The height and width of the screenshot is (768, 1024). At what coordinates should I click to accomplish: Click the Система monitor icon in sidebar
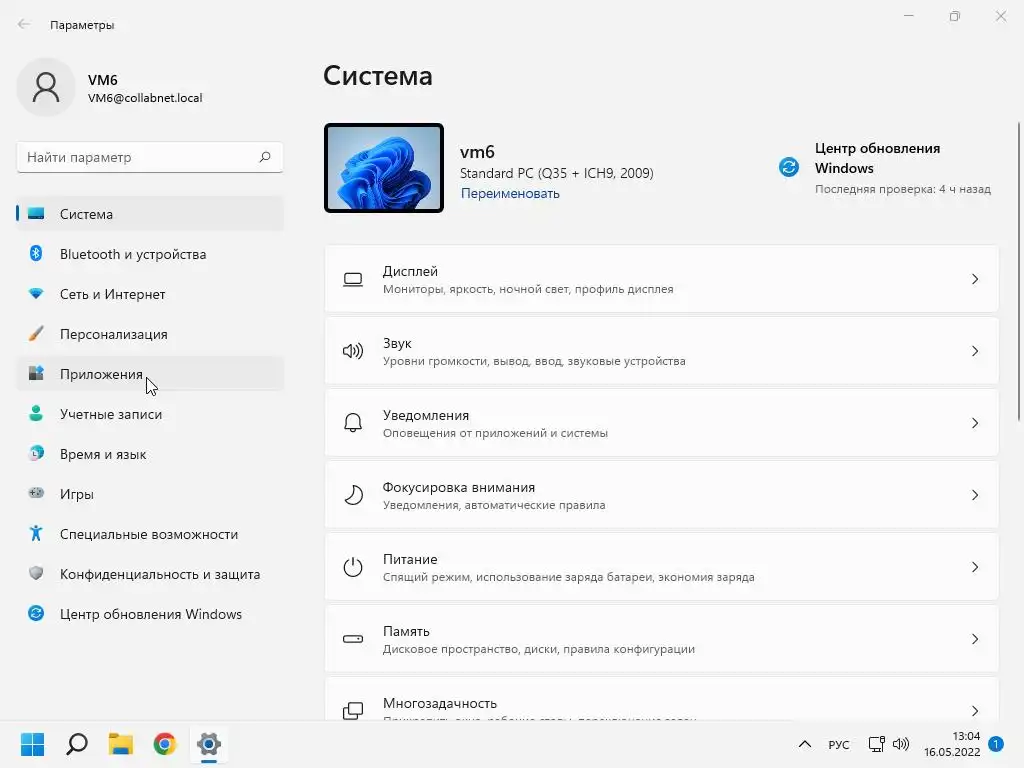[x=36, y=214]
